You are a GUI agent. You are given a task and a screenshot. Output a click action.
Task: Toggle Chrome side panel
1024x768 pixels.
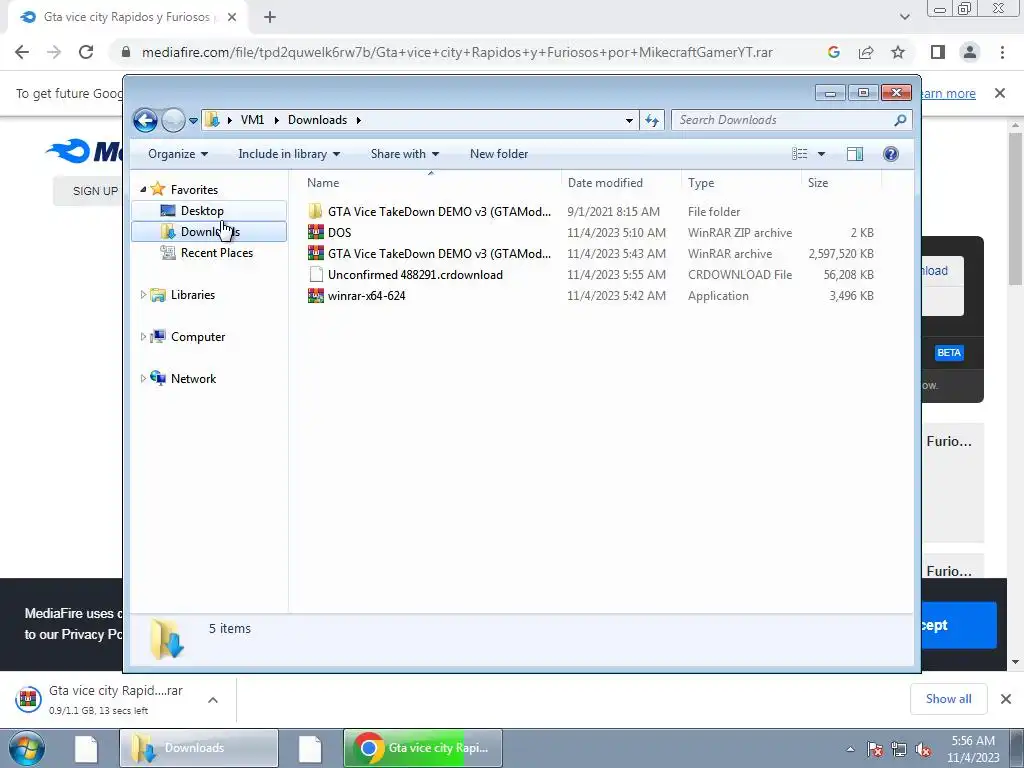pos(938,52)
